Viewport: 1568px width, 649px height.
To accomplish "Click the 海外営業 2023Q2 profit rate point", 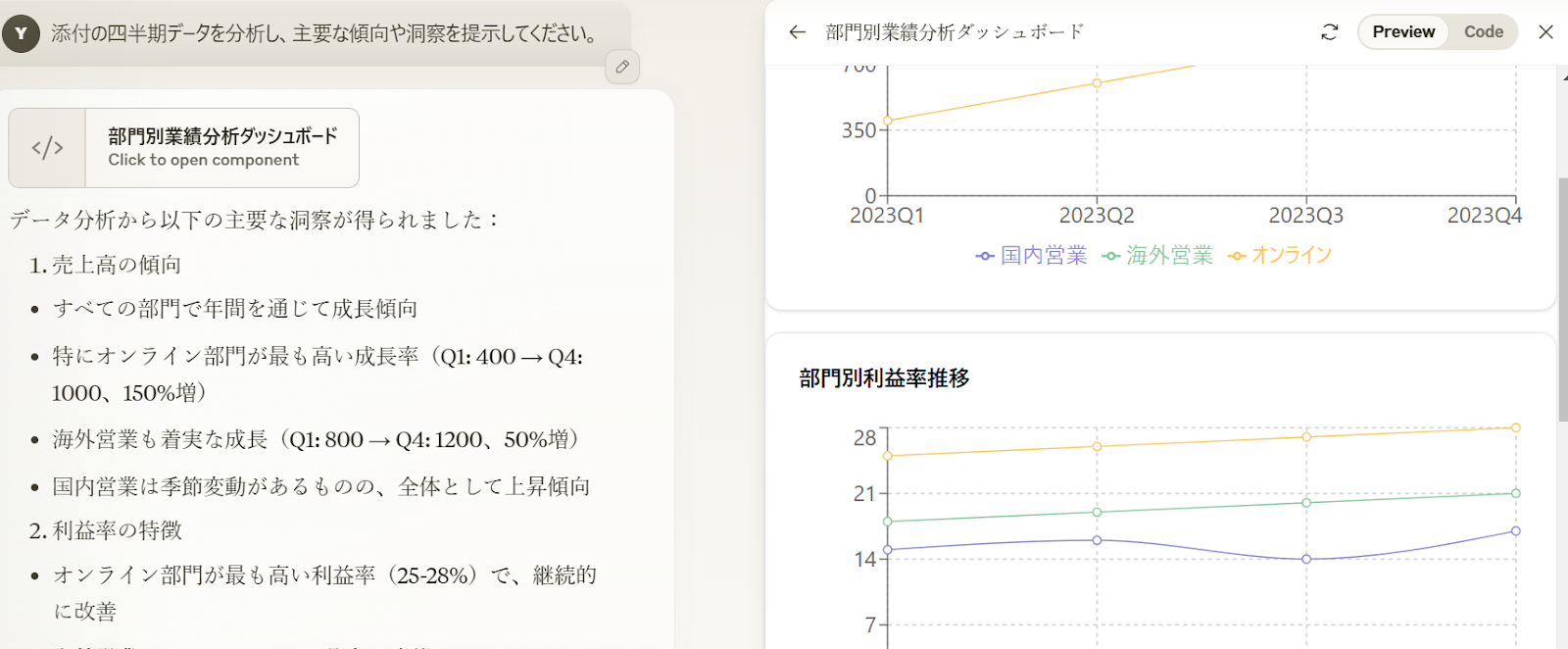I will pyautogui.click(x=1097, y=512).
